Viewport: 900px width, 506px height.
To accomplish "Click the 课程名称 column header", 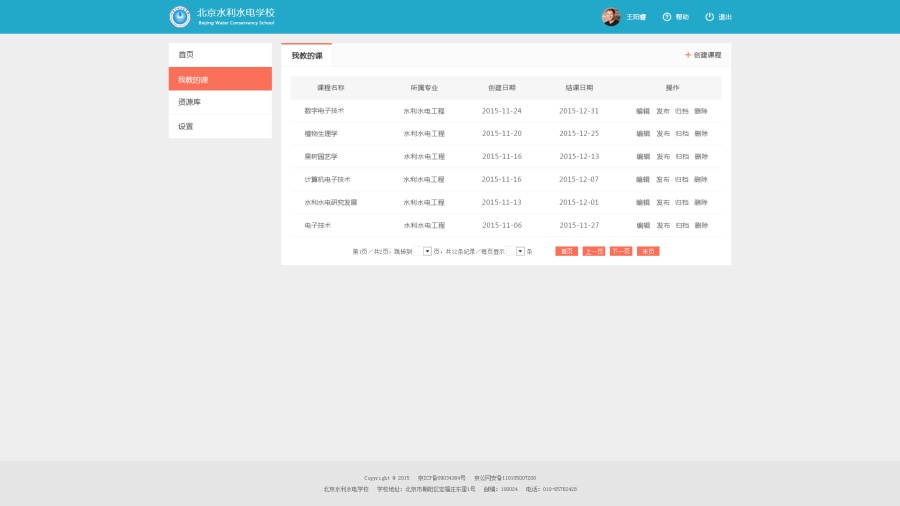I will [x=331, y=88].
